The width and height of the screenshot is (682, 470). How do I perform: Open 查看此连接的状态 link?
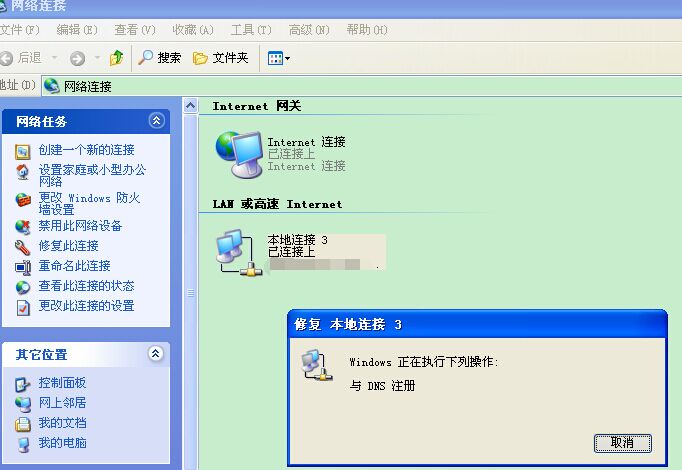coord(86,286)
